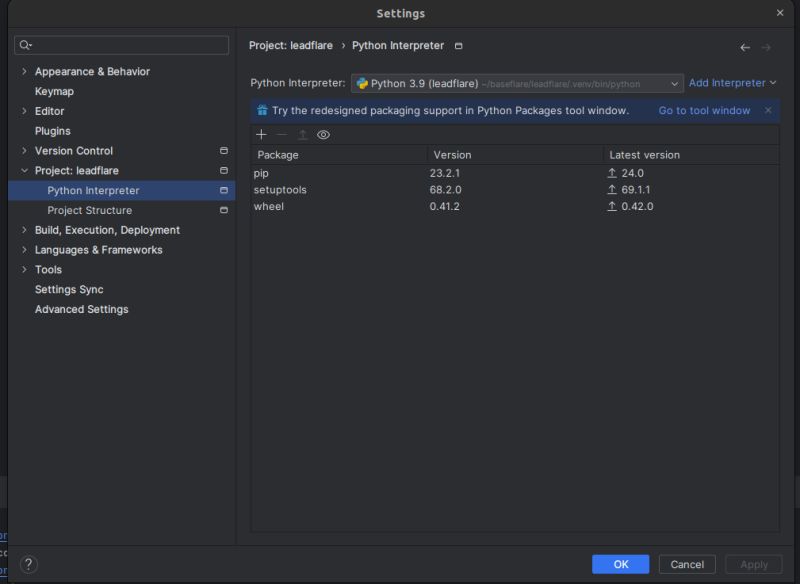Click the upgrade arrow beside setuptools 69.1.1
The image size is (800, 584).
611,189
